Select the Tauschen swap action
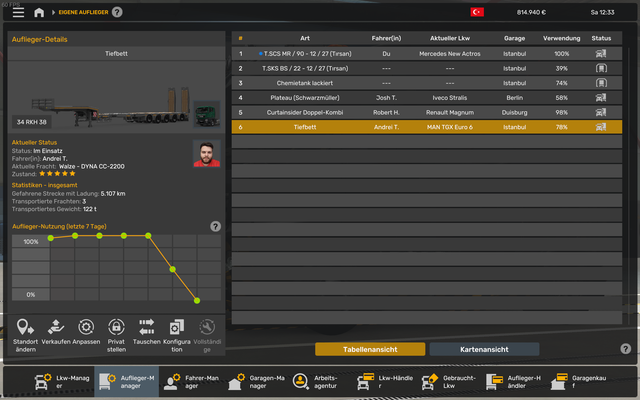Image resolution: width=640 pixels, height=400 pixels. click(147, 332)
